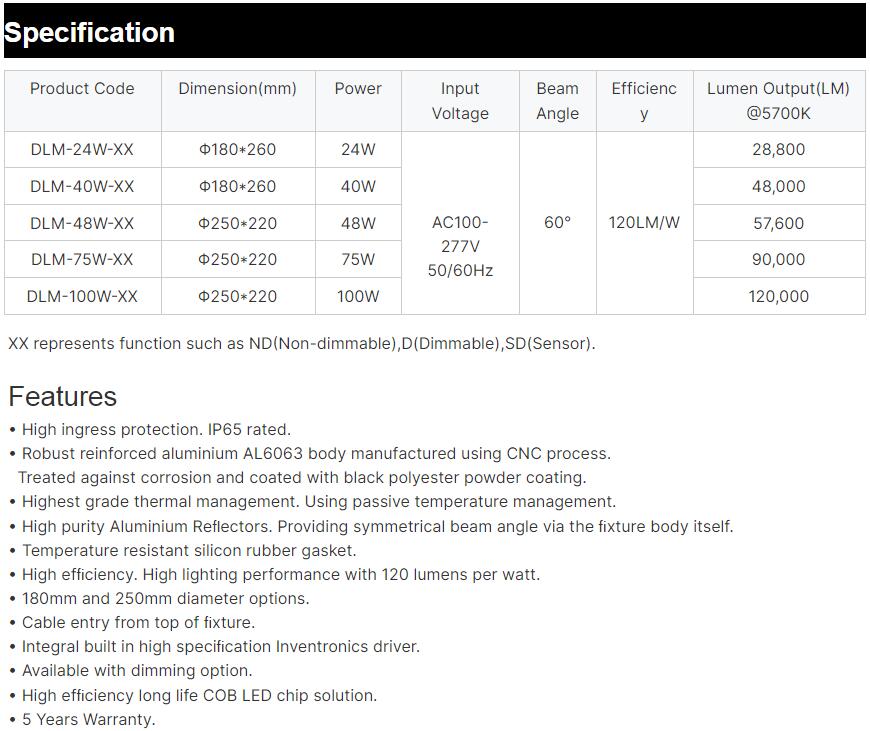Click the DLM-100W-XX product code cell
Image resolution: width=870 pixels, height=731 pixels.
coord(82,297)
